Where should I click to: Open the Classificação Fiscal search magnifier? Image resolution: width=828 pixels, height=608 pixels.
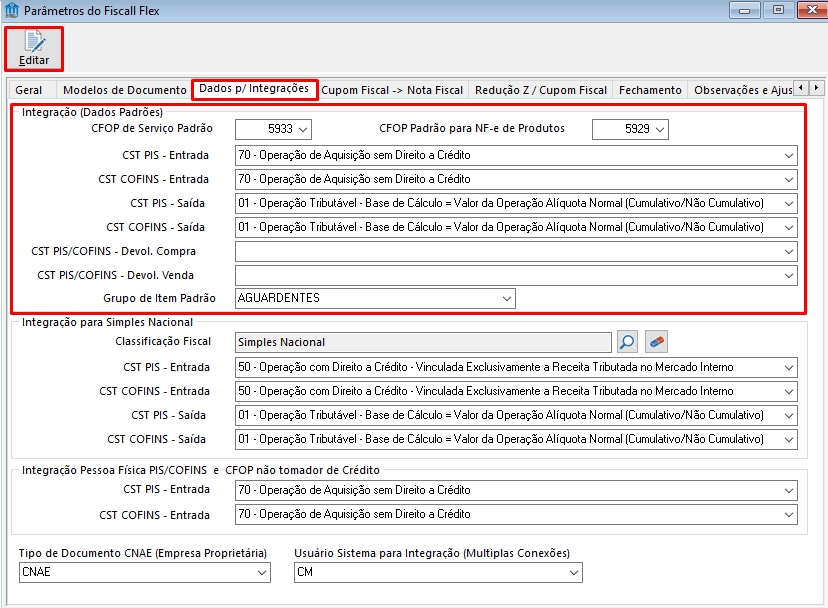point(627,342)
